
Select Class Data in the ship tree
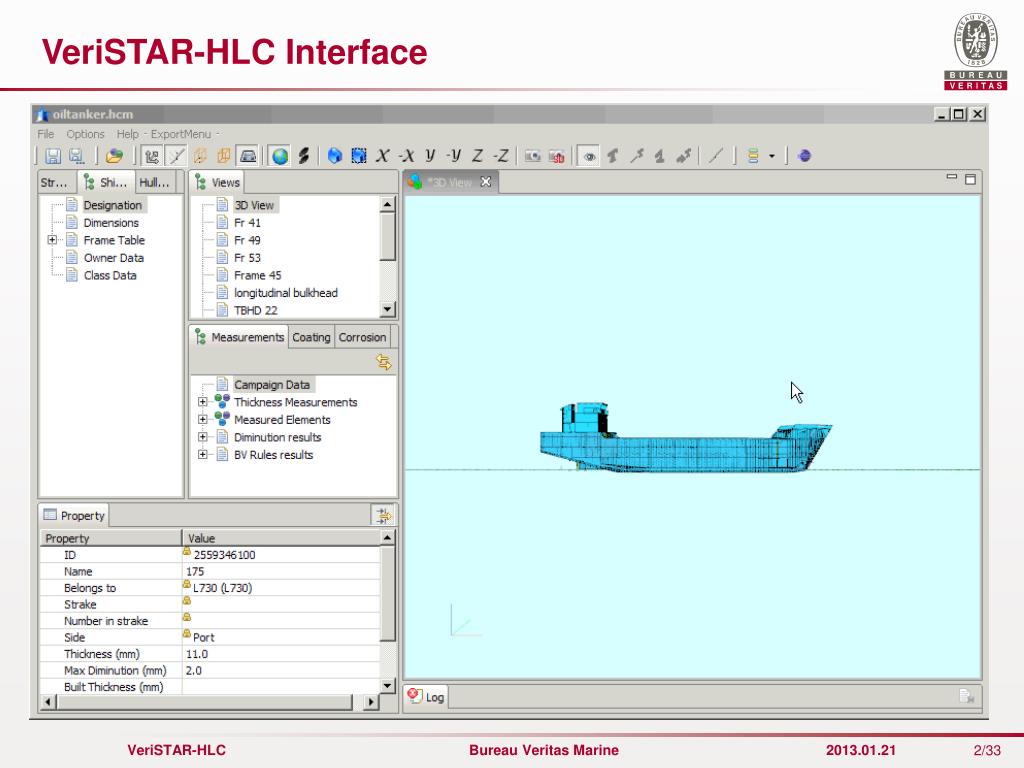[x=110, y=276]
